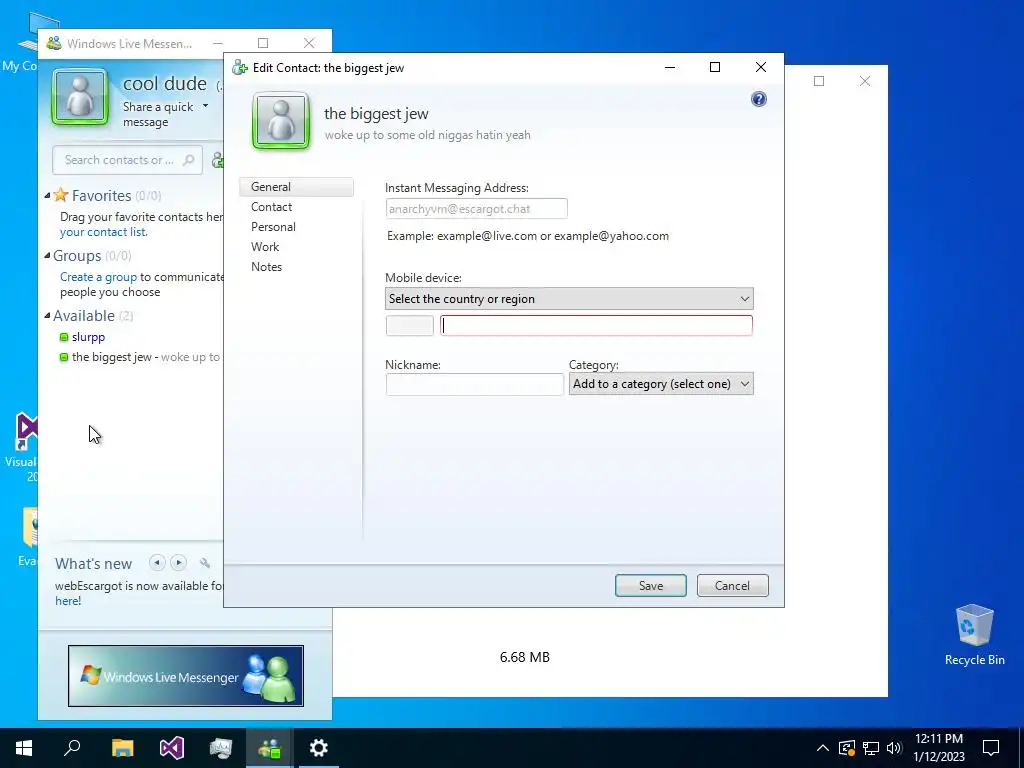The width and height of the screenshot is (1024, 768).
Task: Open the notification center icon
Action: click(x=991, y=748)
